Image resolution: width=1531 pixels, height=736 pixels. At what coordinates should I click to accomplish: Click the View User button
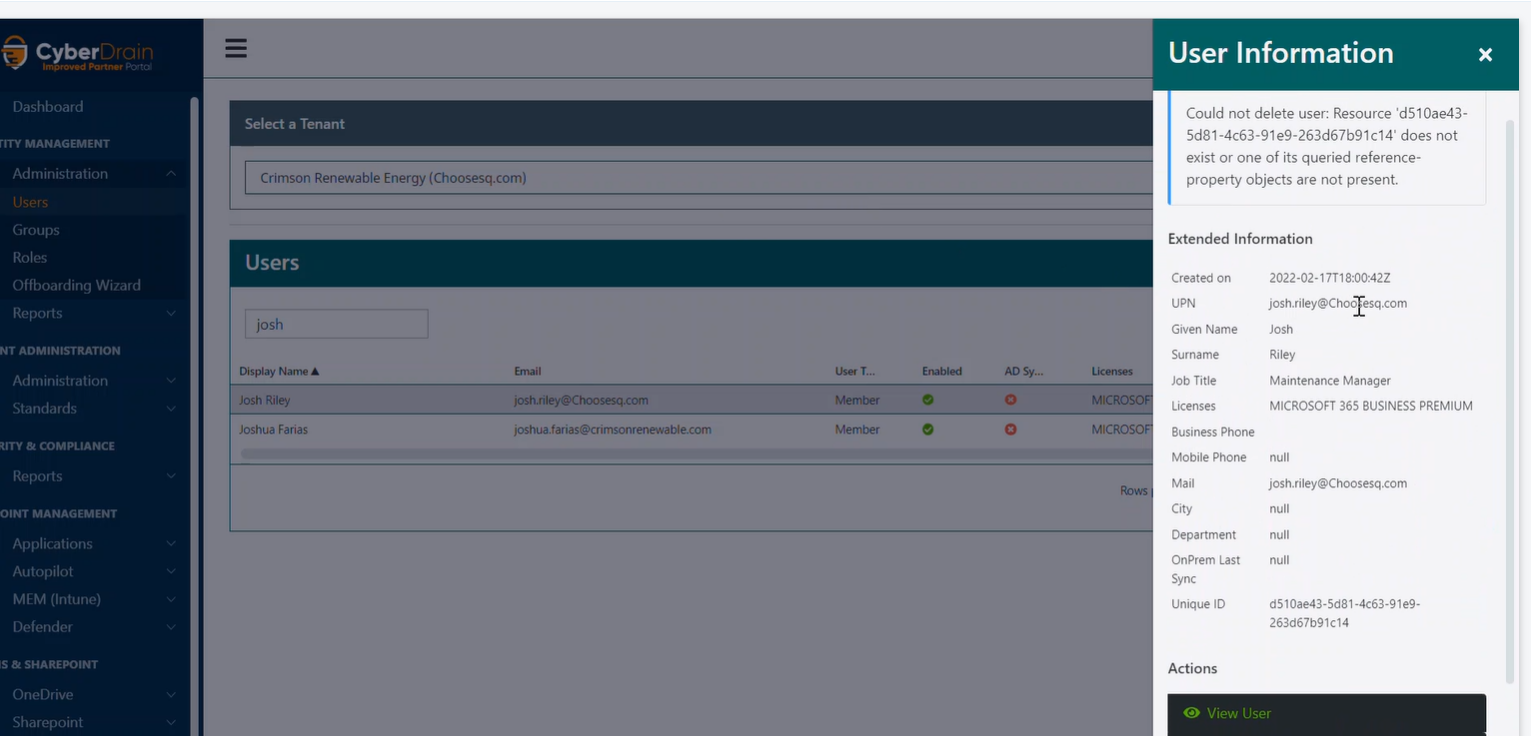tap(1326, 713)
